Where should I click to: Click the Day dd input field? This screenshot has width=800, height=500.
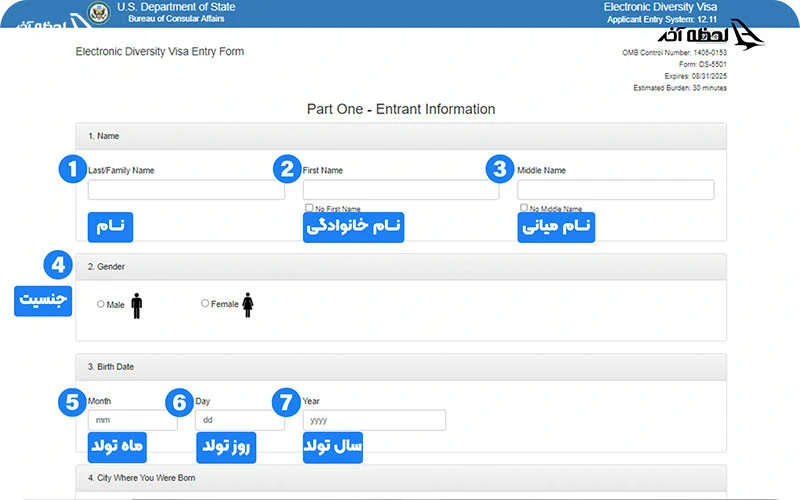[x=240, y=420]
